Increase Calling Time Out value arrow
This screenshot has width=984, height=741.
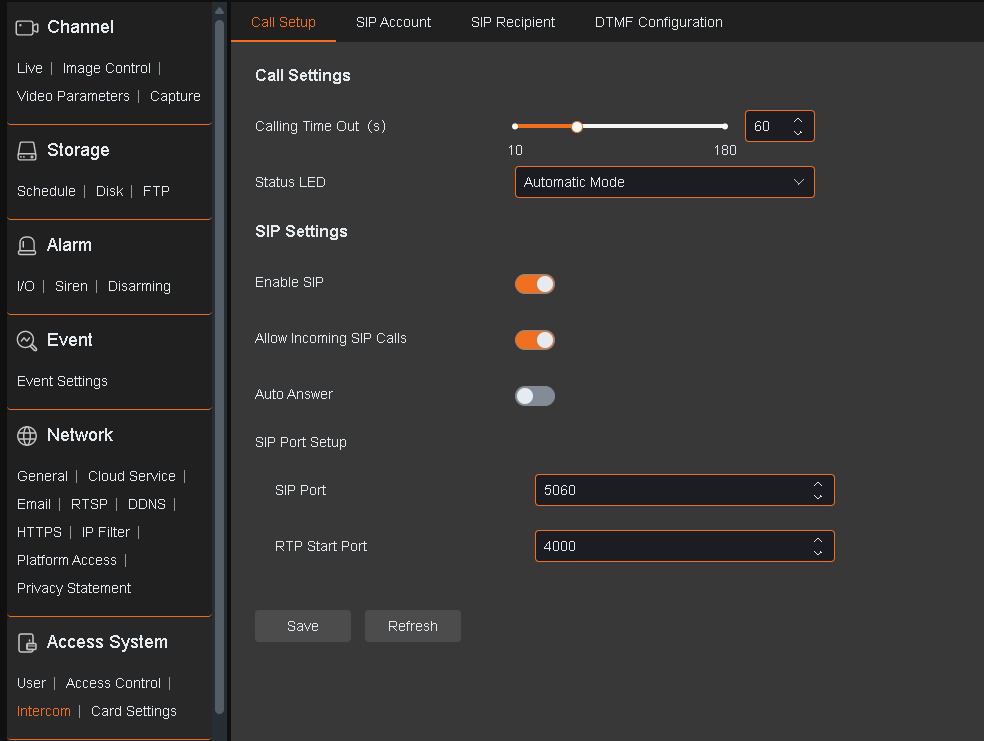[798, 120]
